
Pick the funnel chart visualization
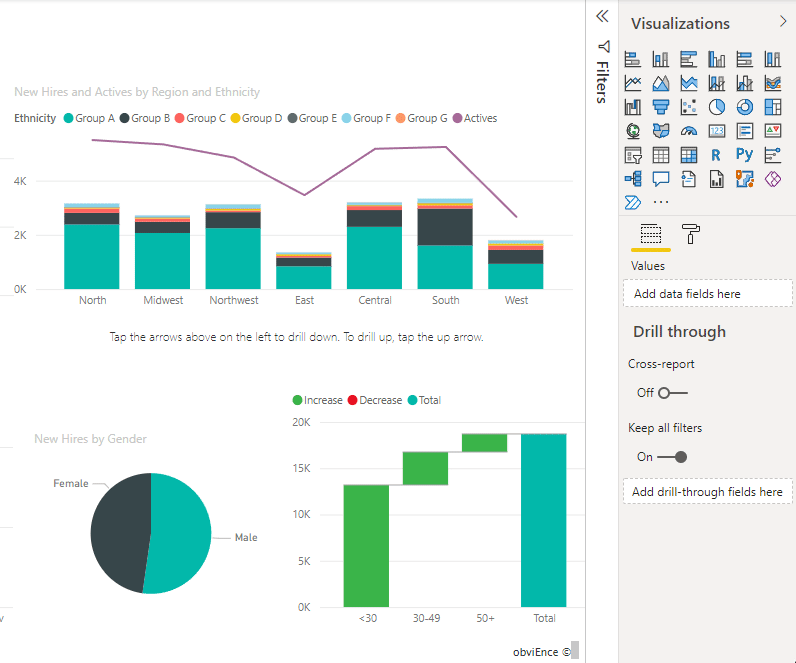[x=660, y=106]
